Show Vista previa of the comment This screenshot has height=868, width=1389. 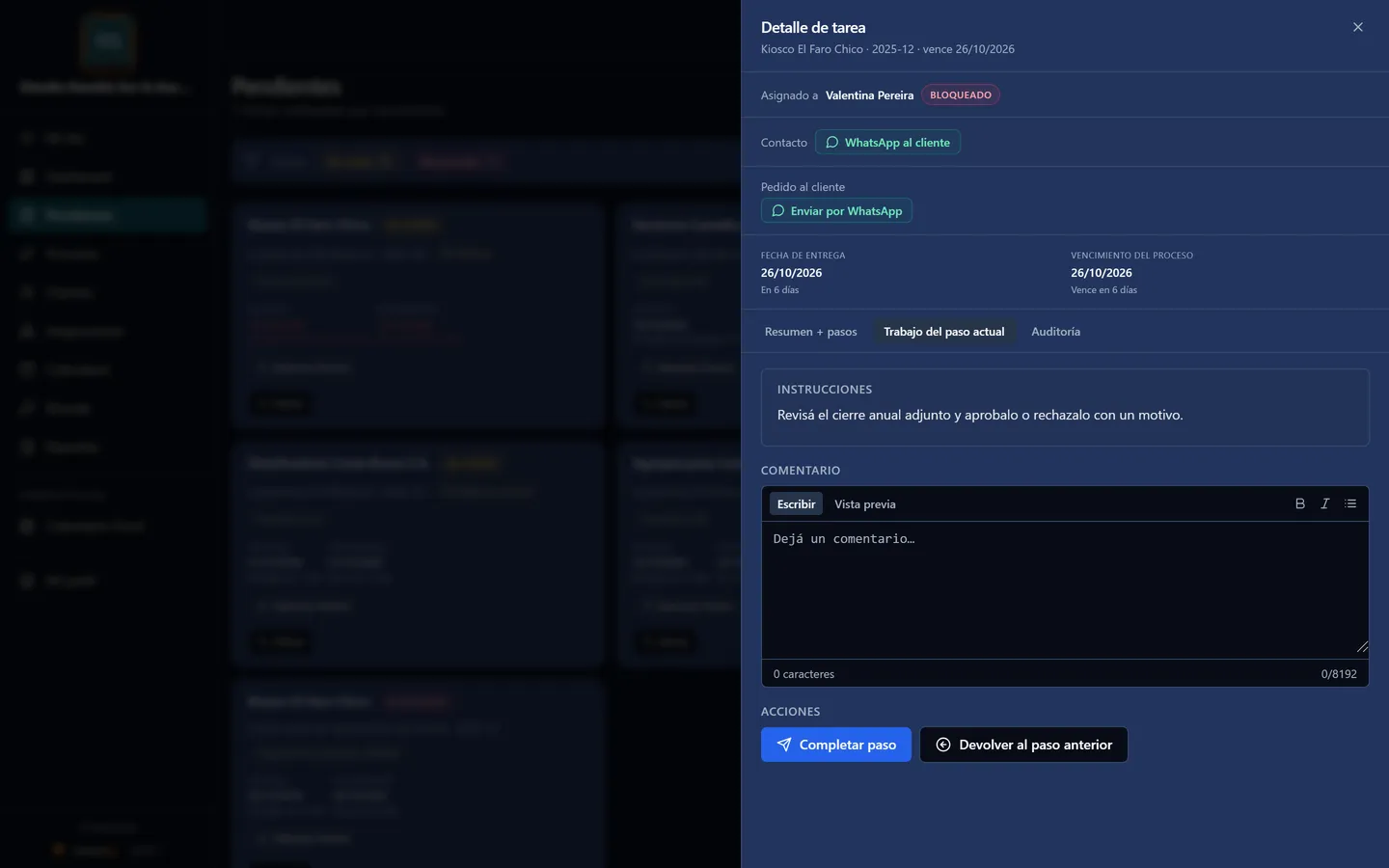coord(864,503)
